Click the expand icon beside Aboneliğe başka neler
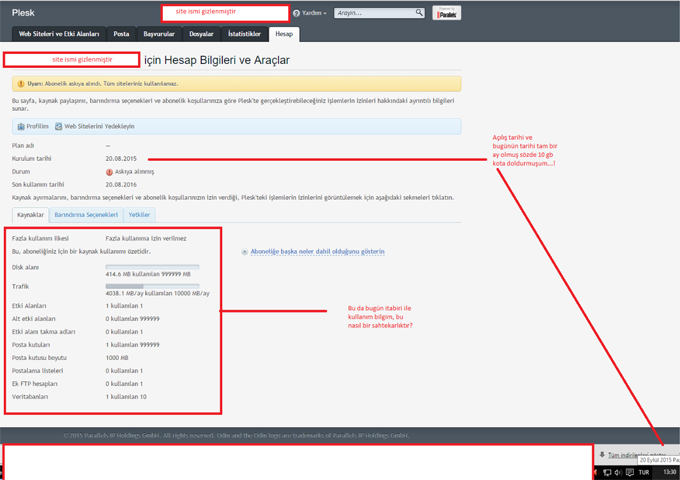The width and height of the screenshot is (680, 480). [x=245, y=251]
